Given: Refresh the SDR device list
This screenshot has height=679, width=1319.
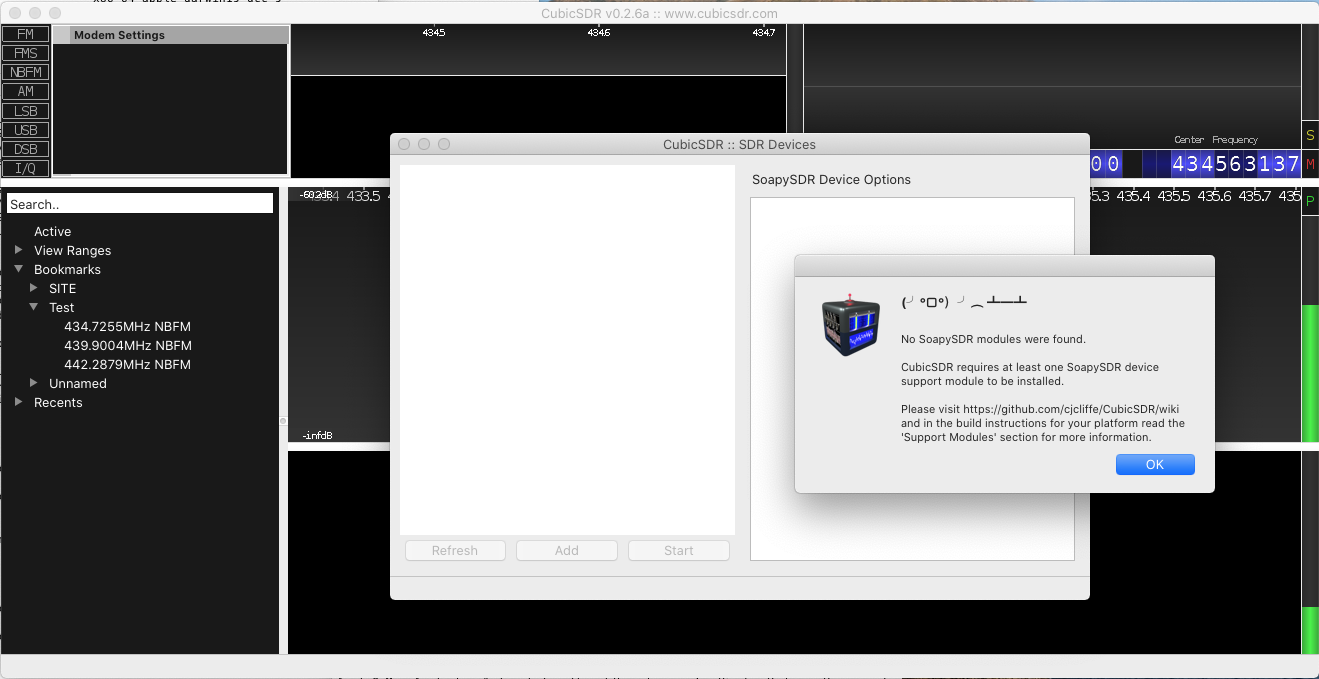Looking at the screenshot, I should pyautogui.click(x=454, y=550).
